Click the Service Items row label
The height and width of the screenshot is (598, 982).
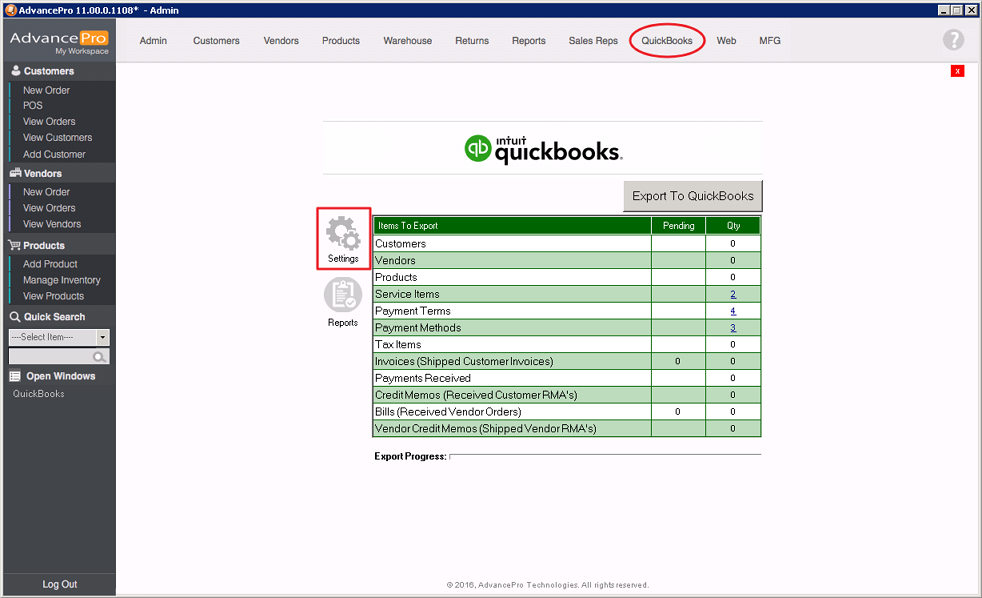(x=407, y=294)
